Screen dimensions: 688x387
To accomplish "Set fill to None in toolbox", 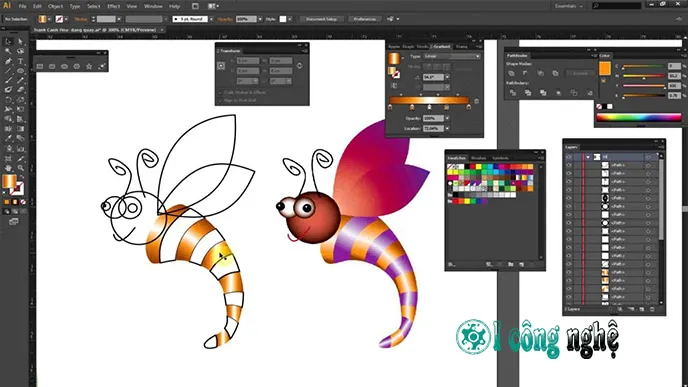I will (23, 202).
